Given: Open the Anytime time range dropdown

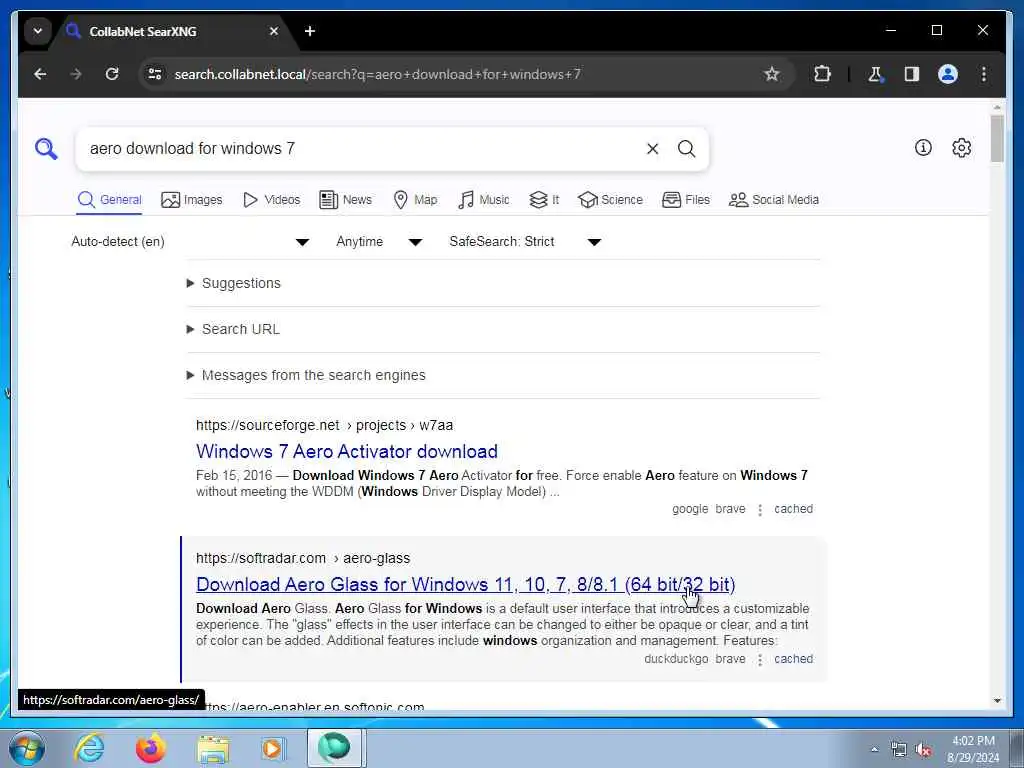Looking at the screenshot, I should (x=379, y=242).
